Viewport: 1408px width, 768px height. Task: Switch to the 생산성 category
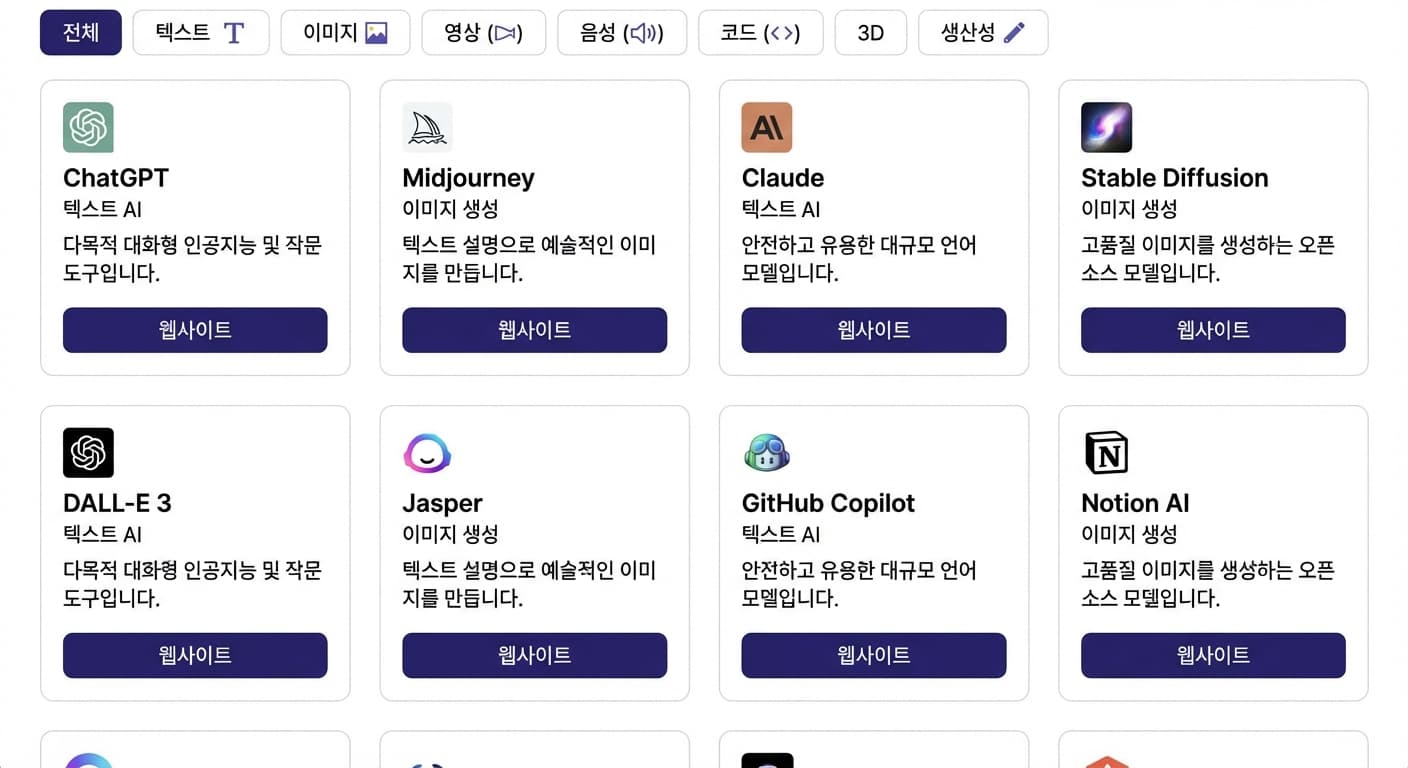(982, 32)
